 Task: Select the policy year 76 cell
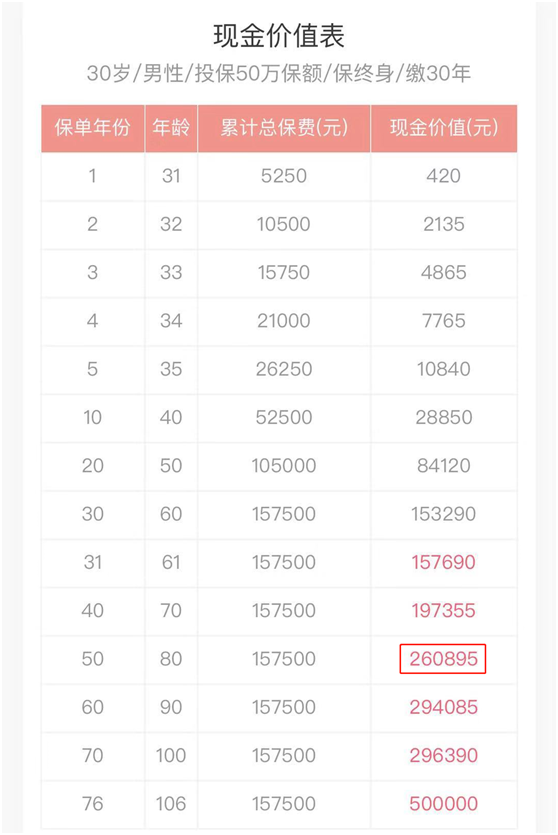tap(93, 804)
